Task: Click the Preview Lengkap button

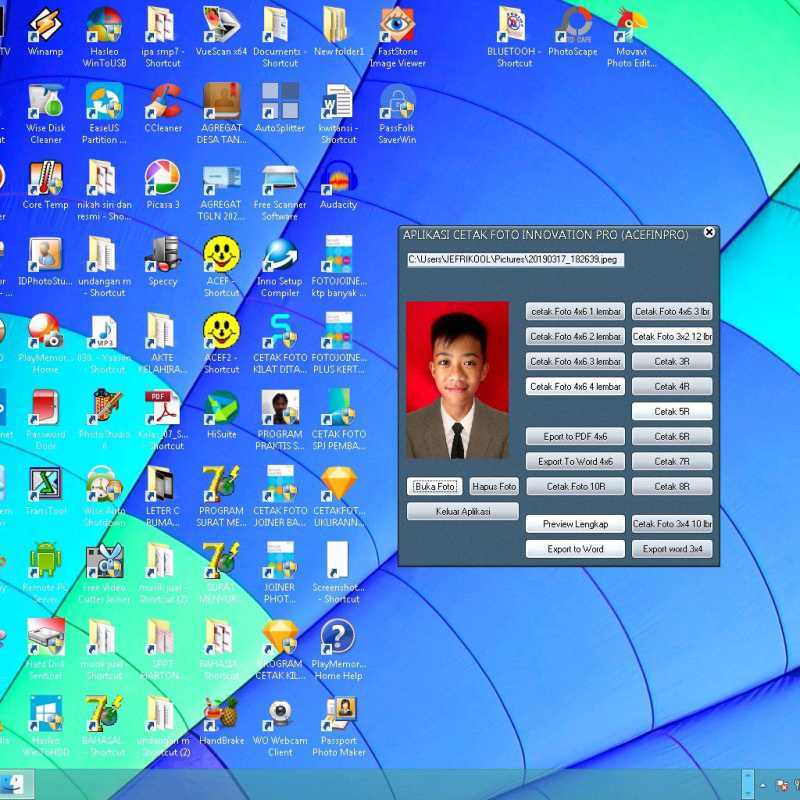Action: point(574,523)
